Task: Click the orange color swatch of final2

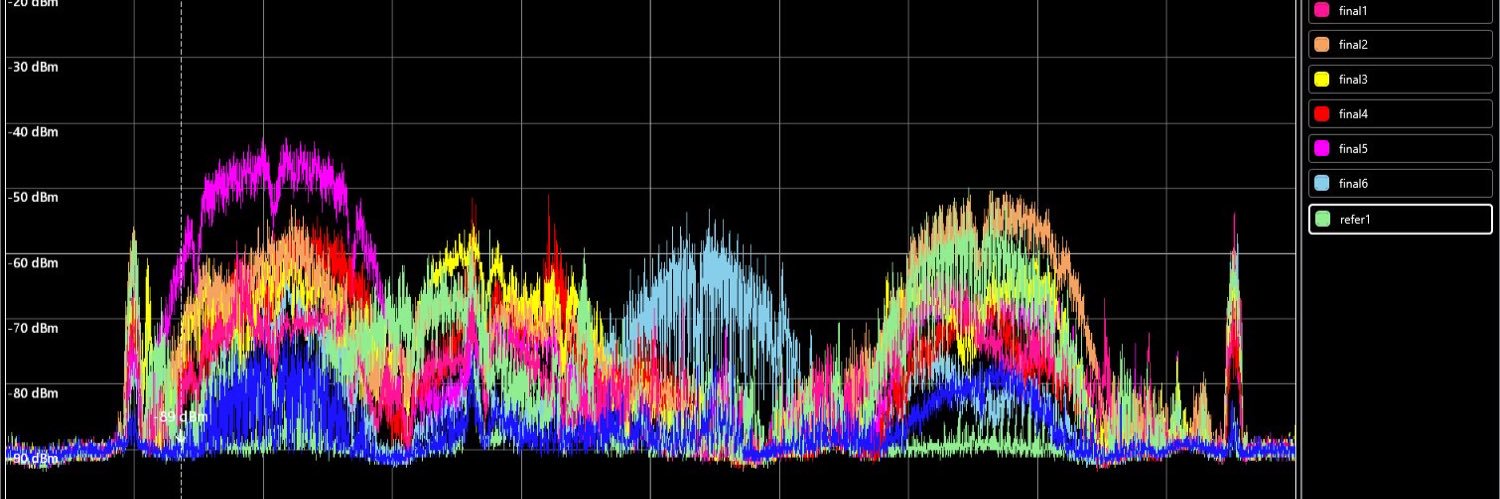Action: (1321, 45)
